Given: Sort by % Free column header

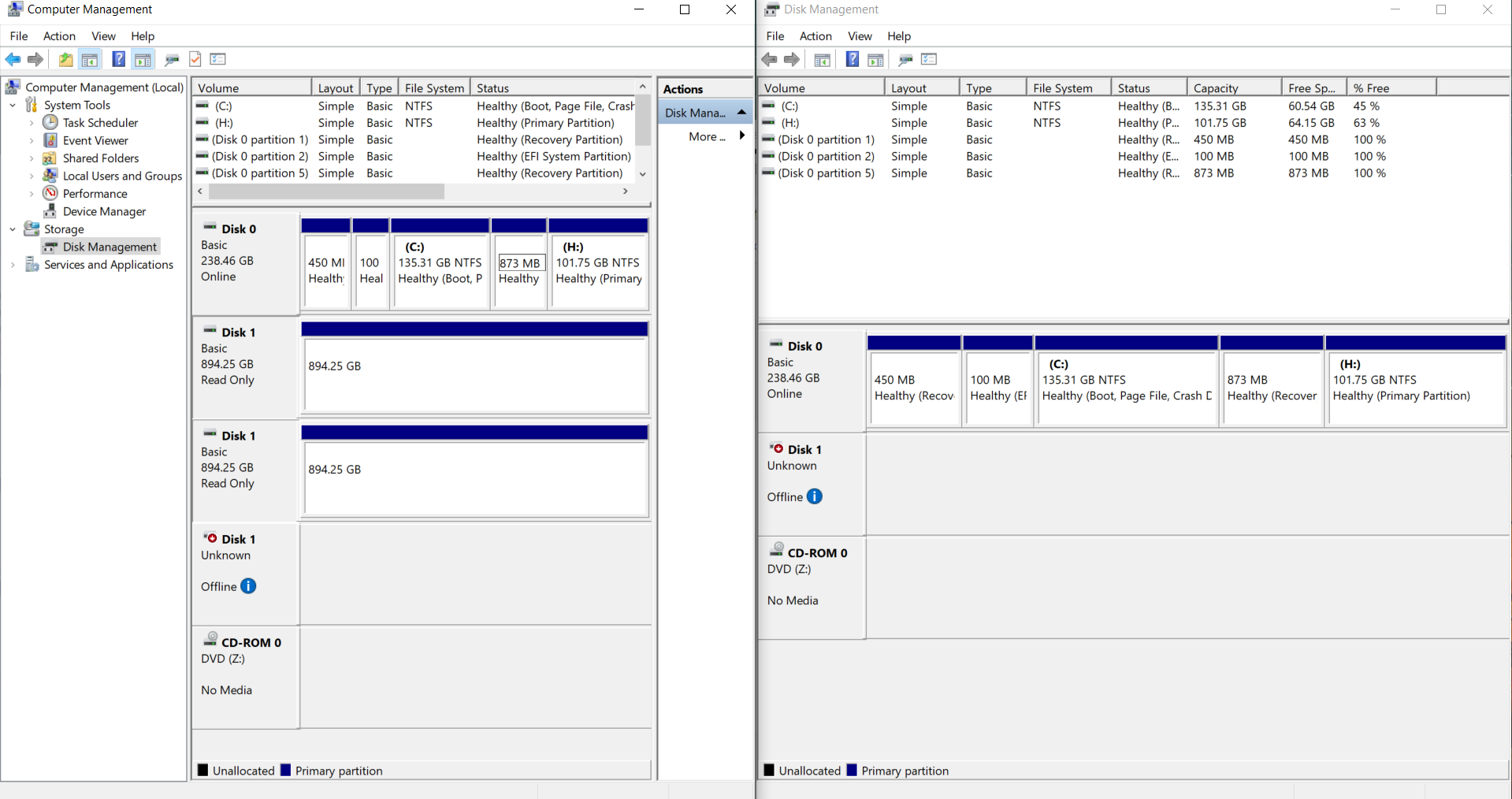Looking at the screenshot, I should point(1391,87).
